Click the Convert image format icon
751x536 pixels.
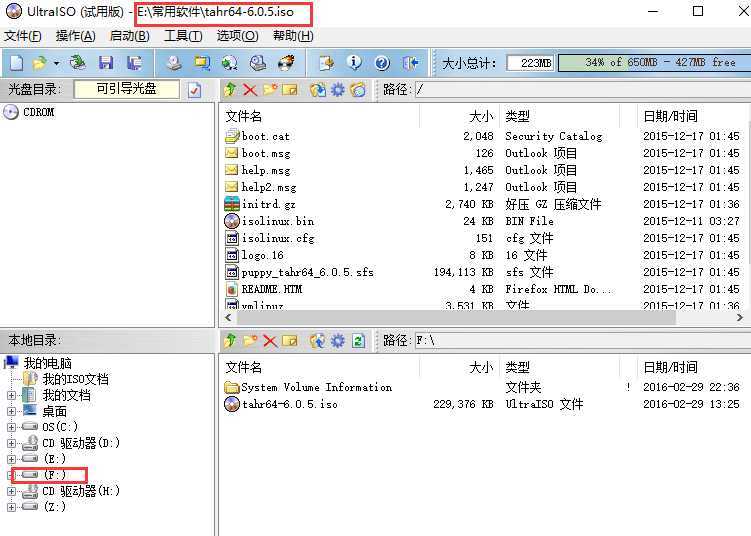tap(202, 63)
